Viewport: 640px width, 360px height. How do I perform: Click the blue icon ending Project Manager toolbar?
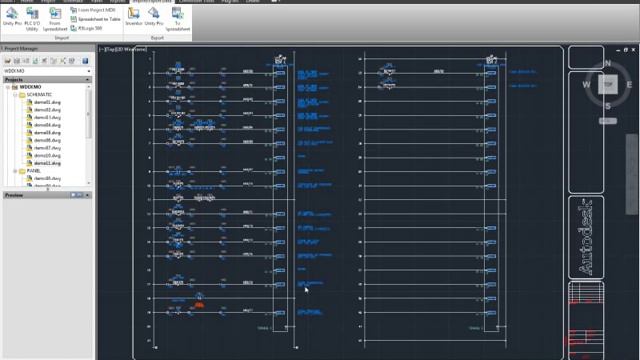pyautogui.click(x=85, y=61)
